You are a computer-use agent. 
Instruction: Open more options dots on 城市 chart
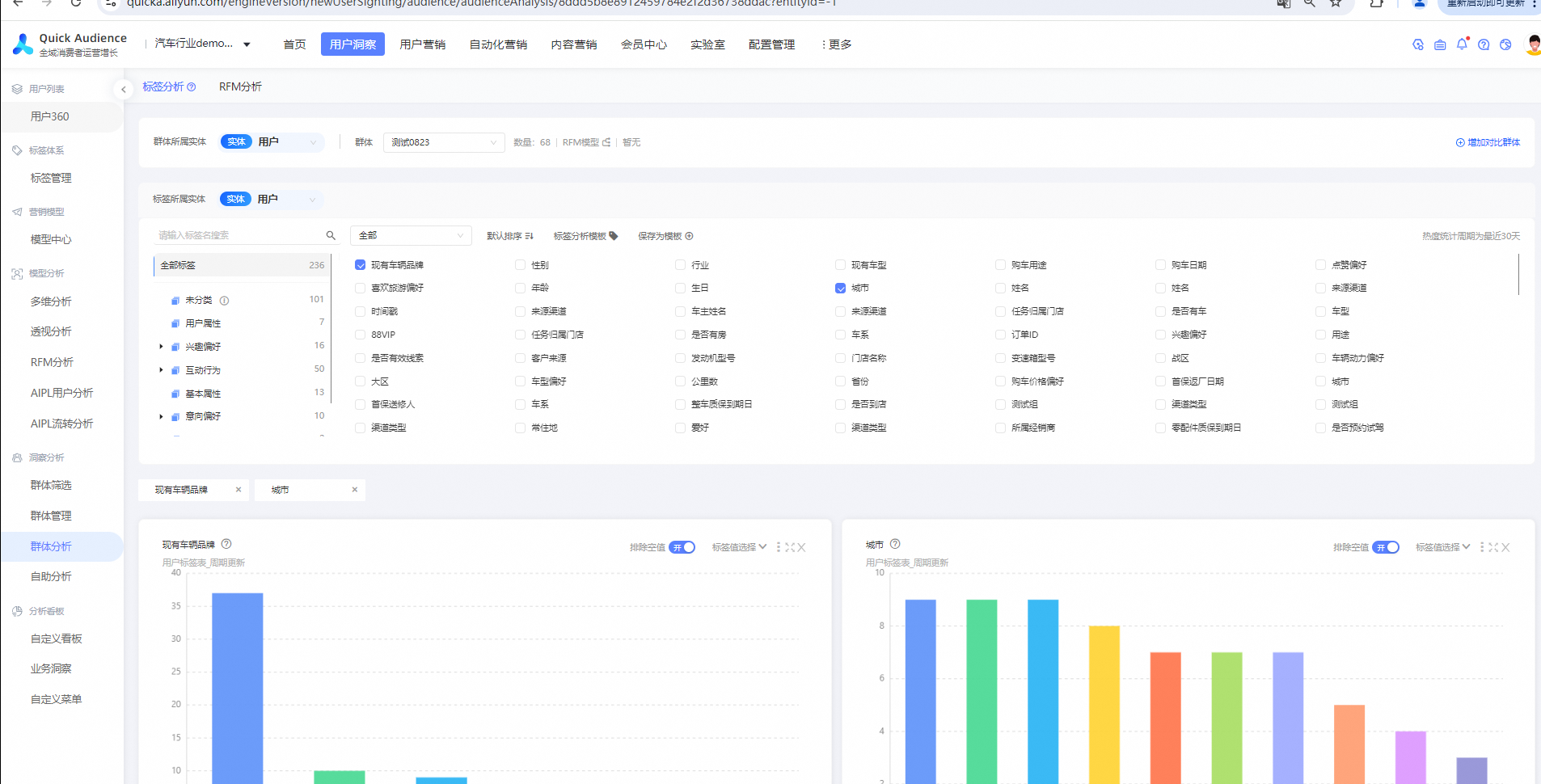pos(1482,547)
